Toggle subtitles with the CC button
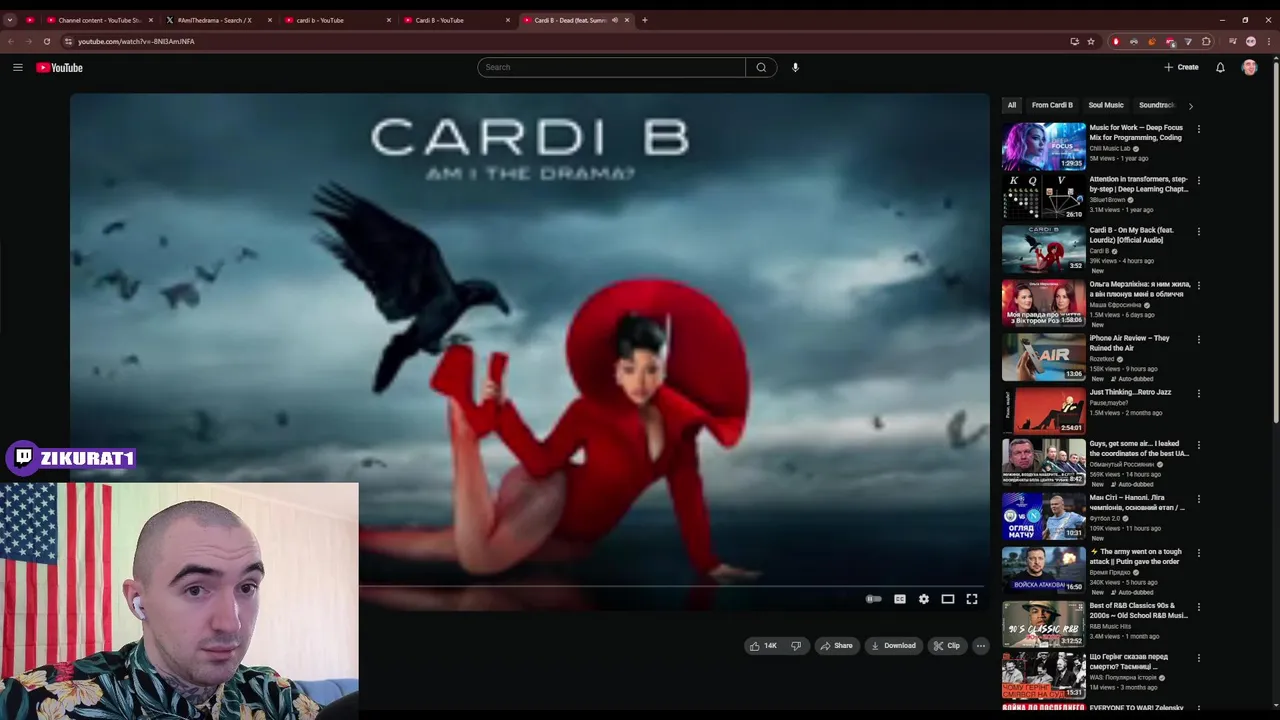This screenshot has height=720, width=1280. click(x=900, y=599)
